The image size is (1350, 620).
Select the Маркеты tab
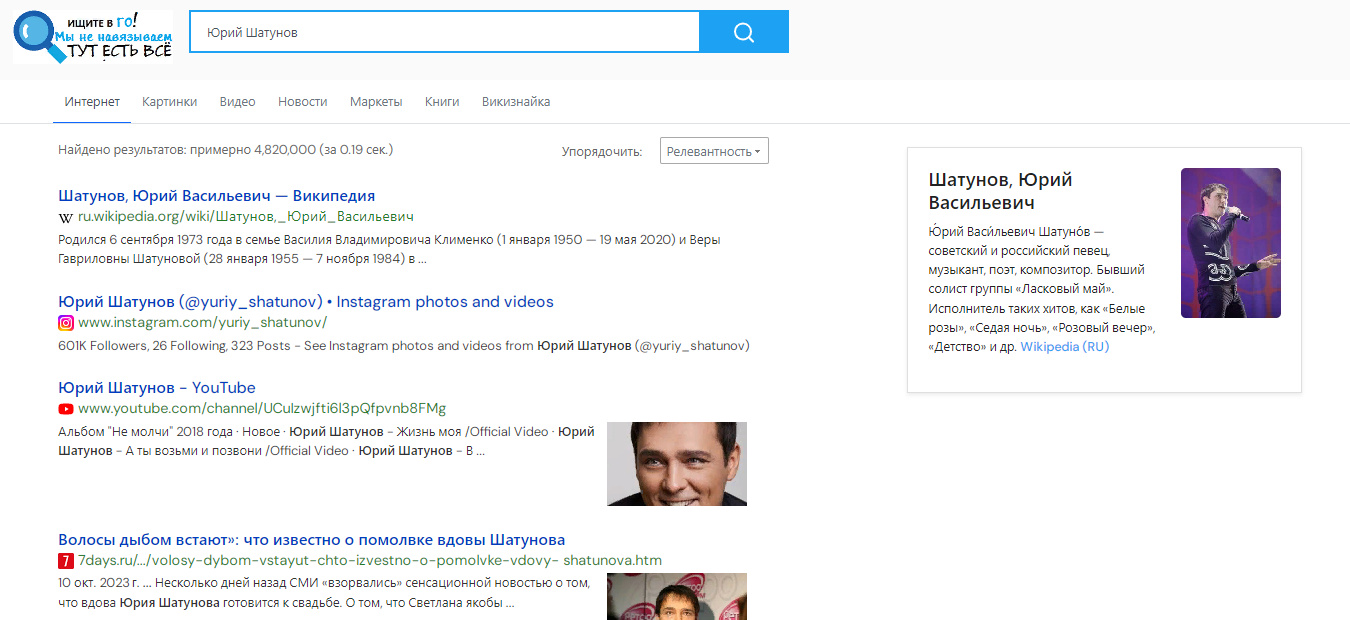[376, 102]
